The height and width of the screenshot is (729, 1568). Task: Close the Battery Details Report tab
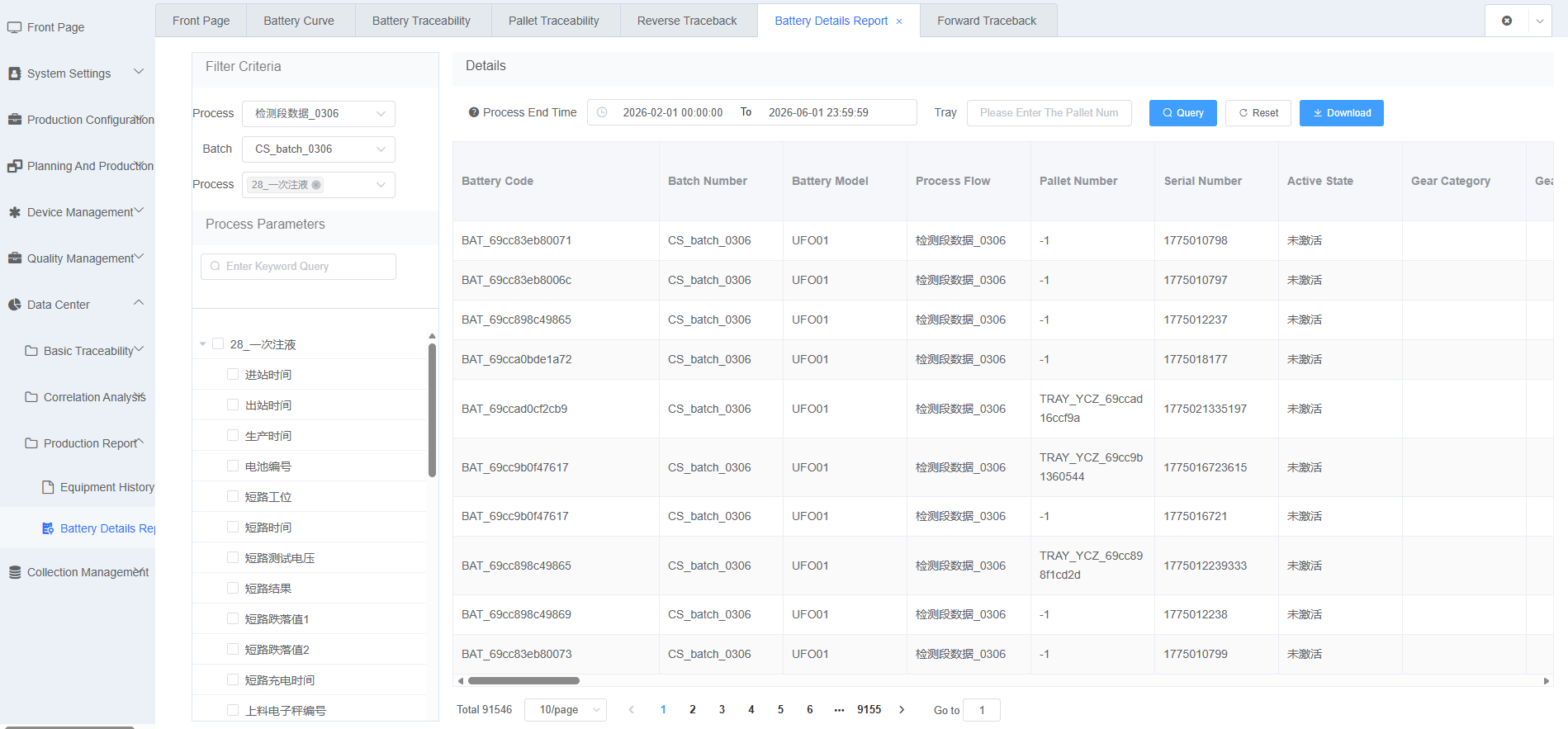pos(899,21)
